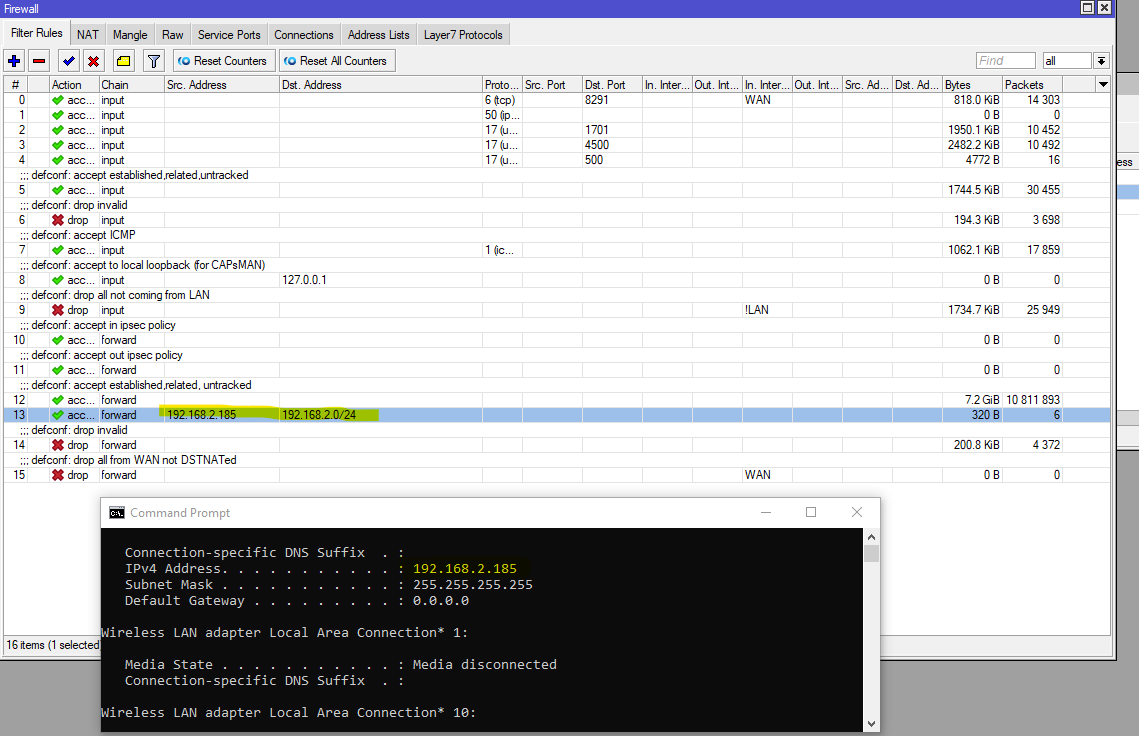Open the Service Ports tab
The width and height of the screenshot is (1139, 736).
(229, 35)
